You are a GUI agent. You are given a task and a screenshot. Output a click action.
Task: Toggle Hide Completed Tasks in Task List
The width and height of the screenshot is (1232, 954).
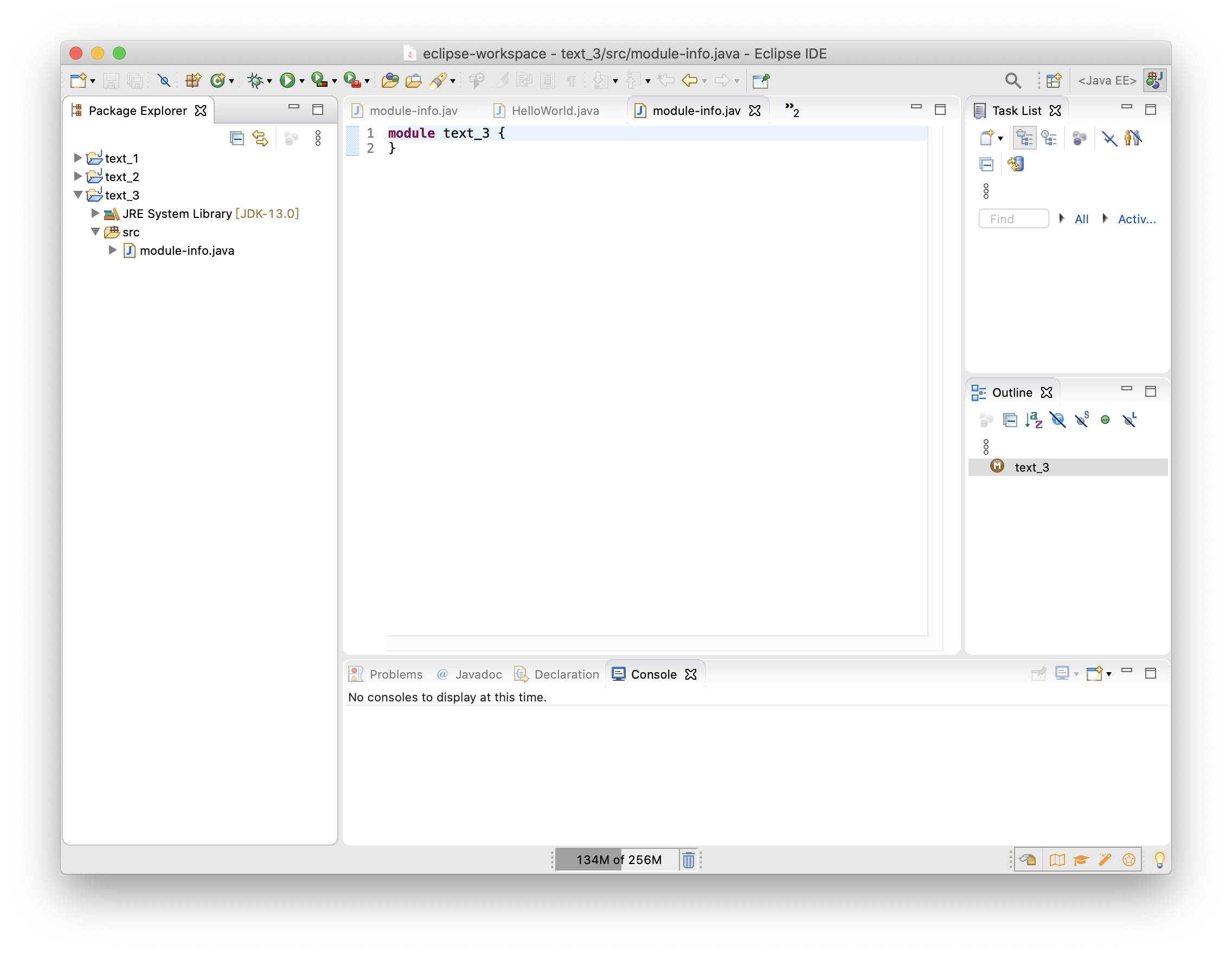point(1109,138)
